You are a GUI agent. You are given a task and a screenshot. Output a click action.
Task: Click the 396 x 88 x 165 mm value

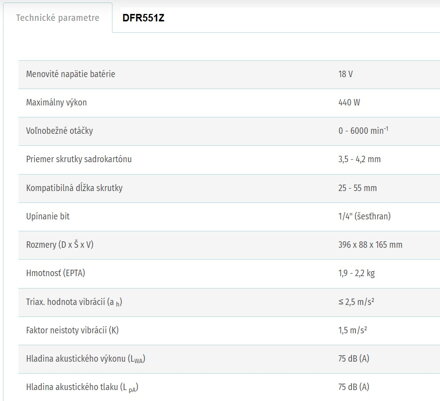[x=370, y=245]
